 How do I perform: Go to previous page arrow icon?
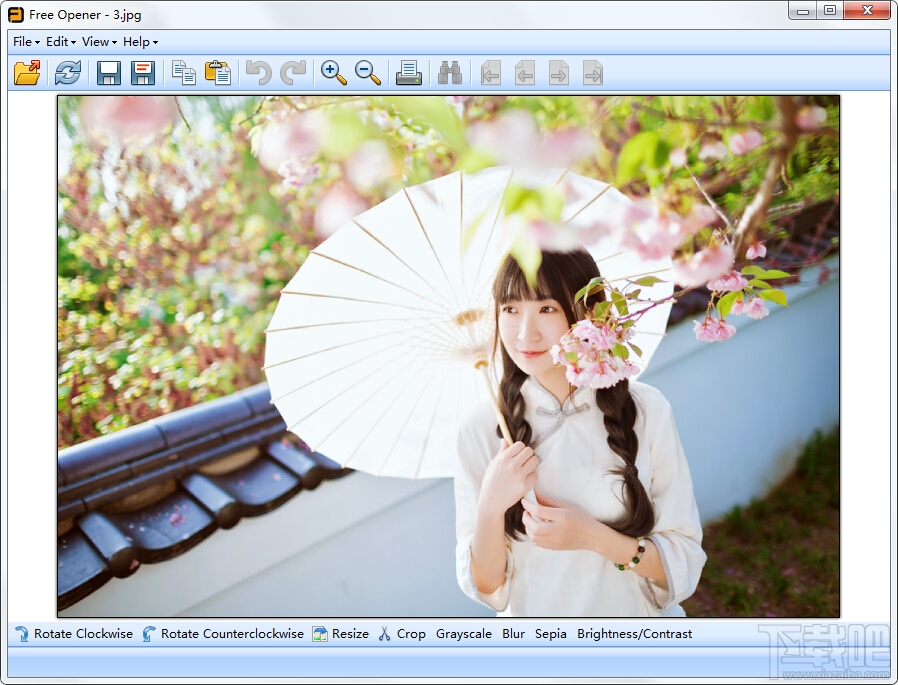point(525,73)
